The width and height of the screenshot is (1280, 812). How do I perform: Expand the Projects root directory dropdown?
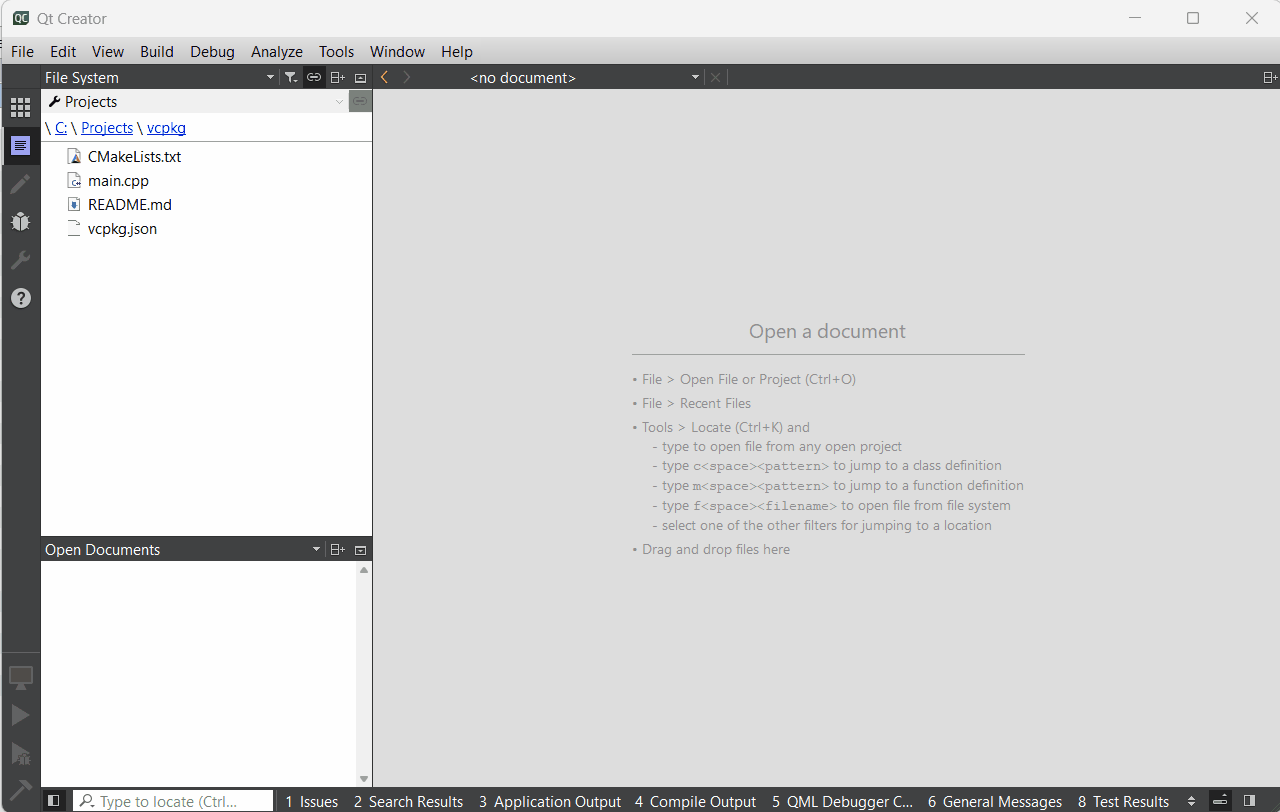pos(338,101)
